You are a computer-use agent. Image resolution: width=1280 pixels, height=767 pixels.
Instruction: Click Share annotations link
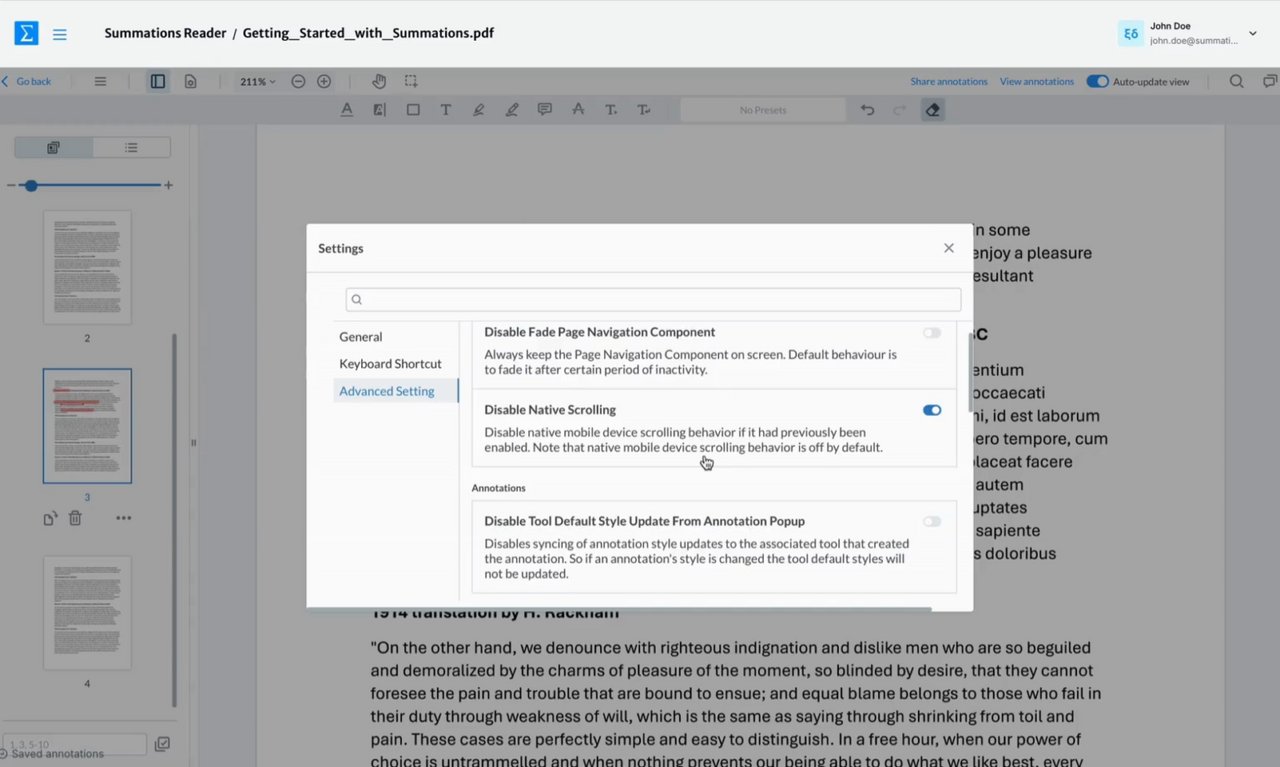(x=949, y=81)
